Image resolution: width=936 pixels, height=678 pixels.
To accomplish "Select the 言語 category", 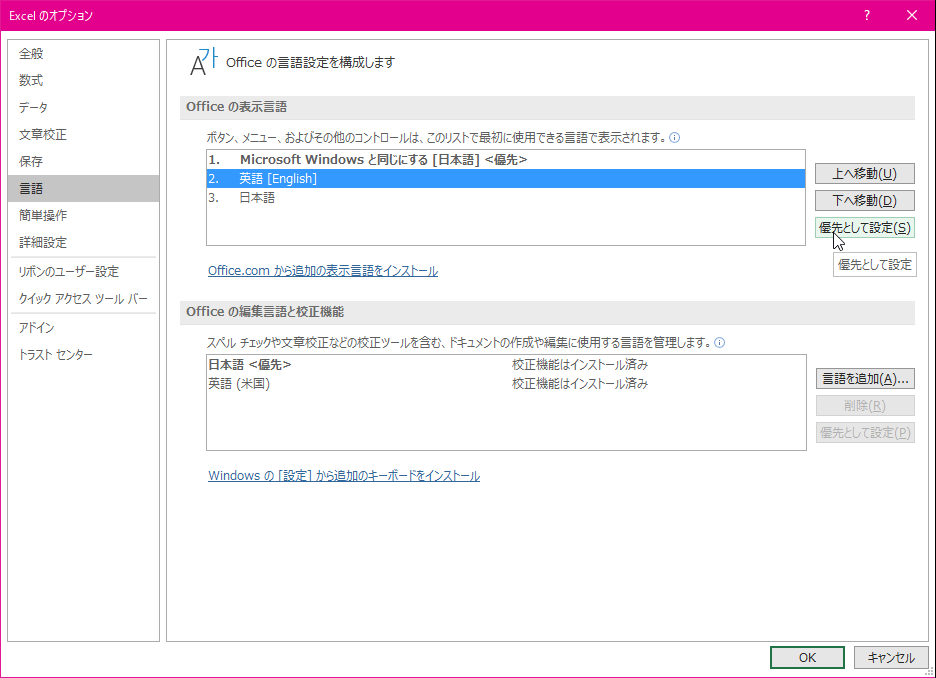I will 84,189.
